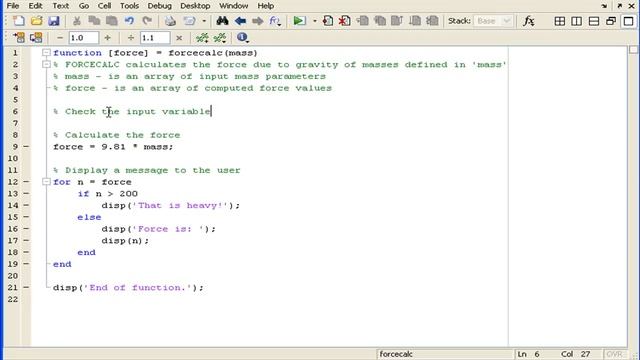Click 'forcecalc' in the status bar
The height and width of the screenshot is (360, 640).
coord(396,354)
